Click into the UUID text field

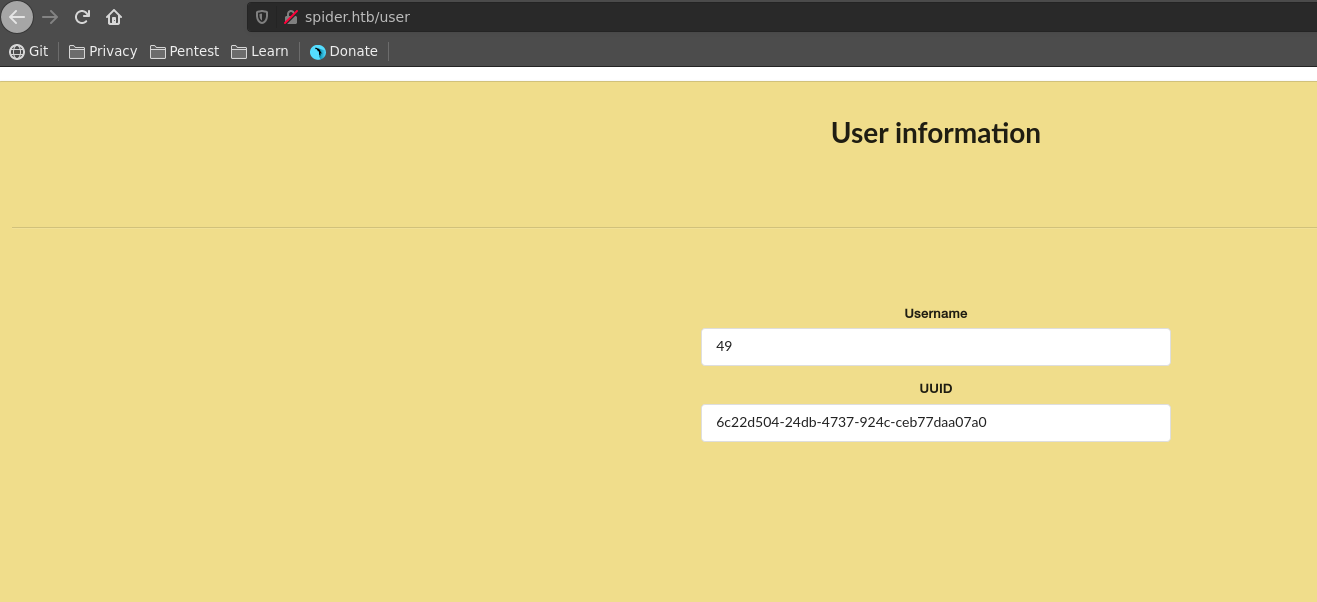tap(935, 423)
